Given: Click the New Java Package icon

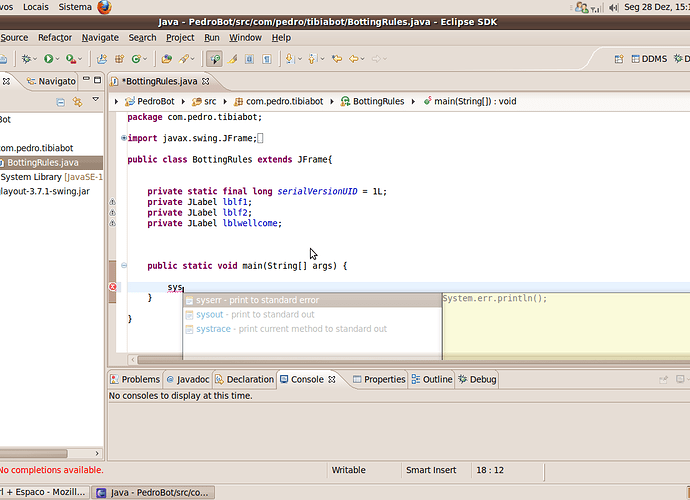Looking at the screenshot, I should pos(119,59).
